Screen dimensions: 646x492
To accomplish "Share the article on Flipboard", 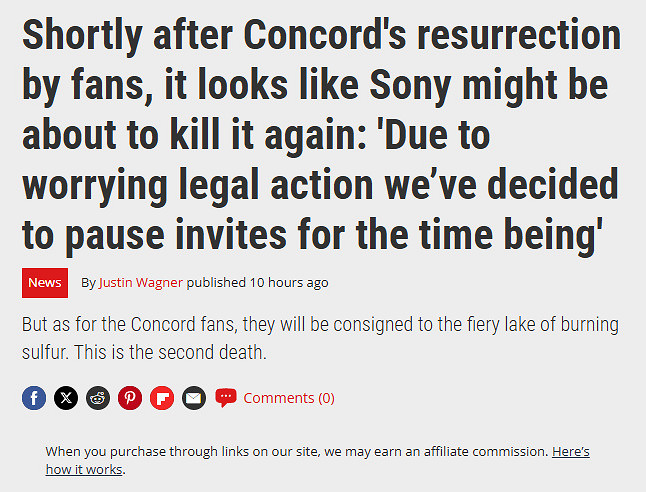I will point(162,398).
